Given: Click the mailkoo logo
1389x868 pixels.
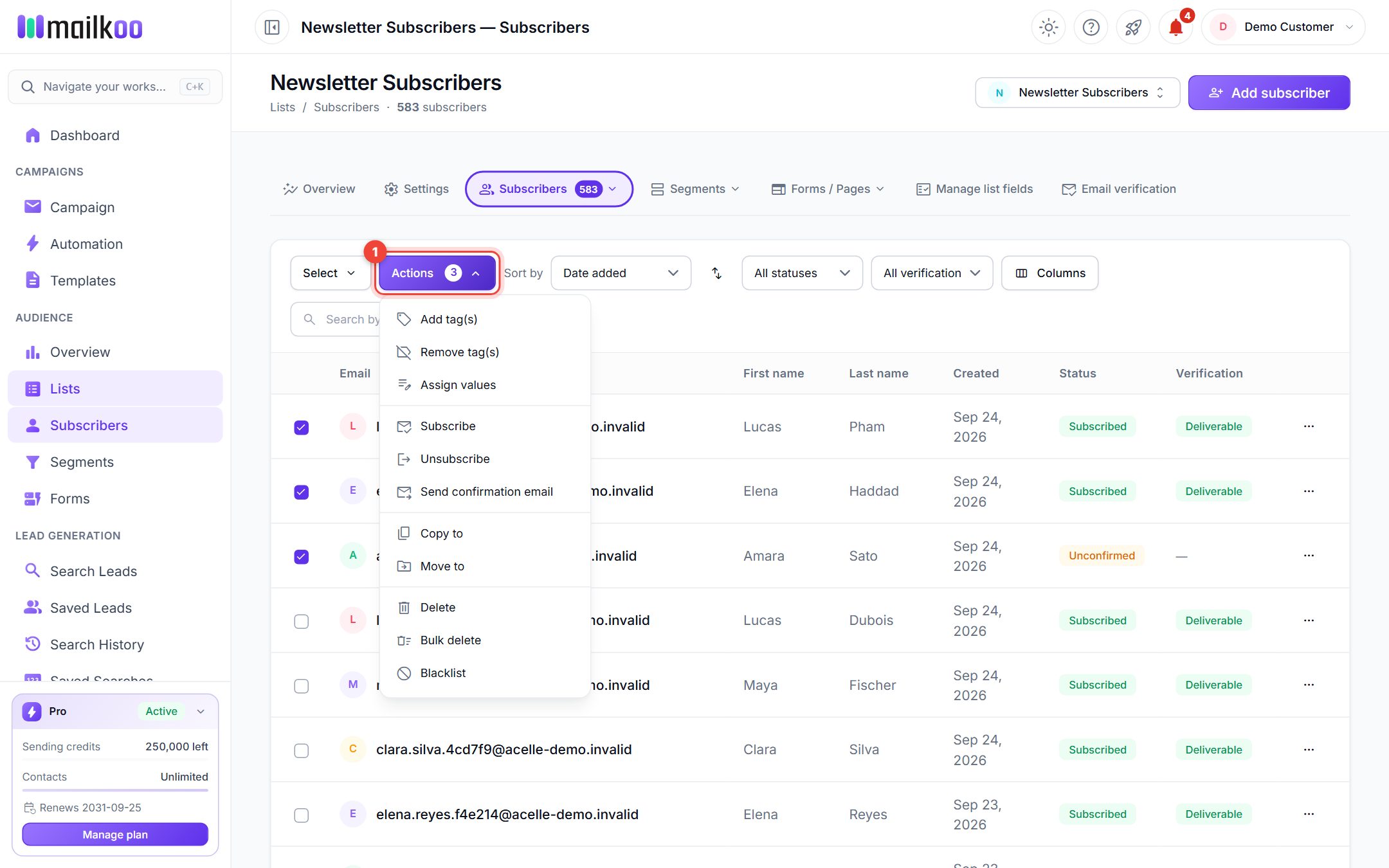Looking at the screenshot, I should 80,27.
